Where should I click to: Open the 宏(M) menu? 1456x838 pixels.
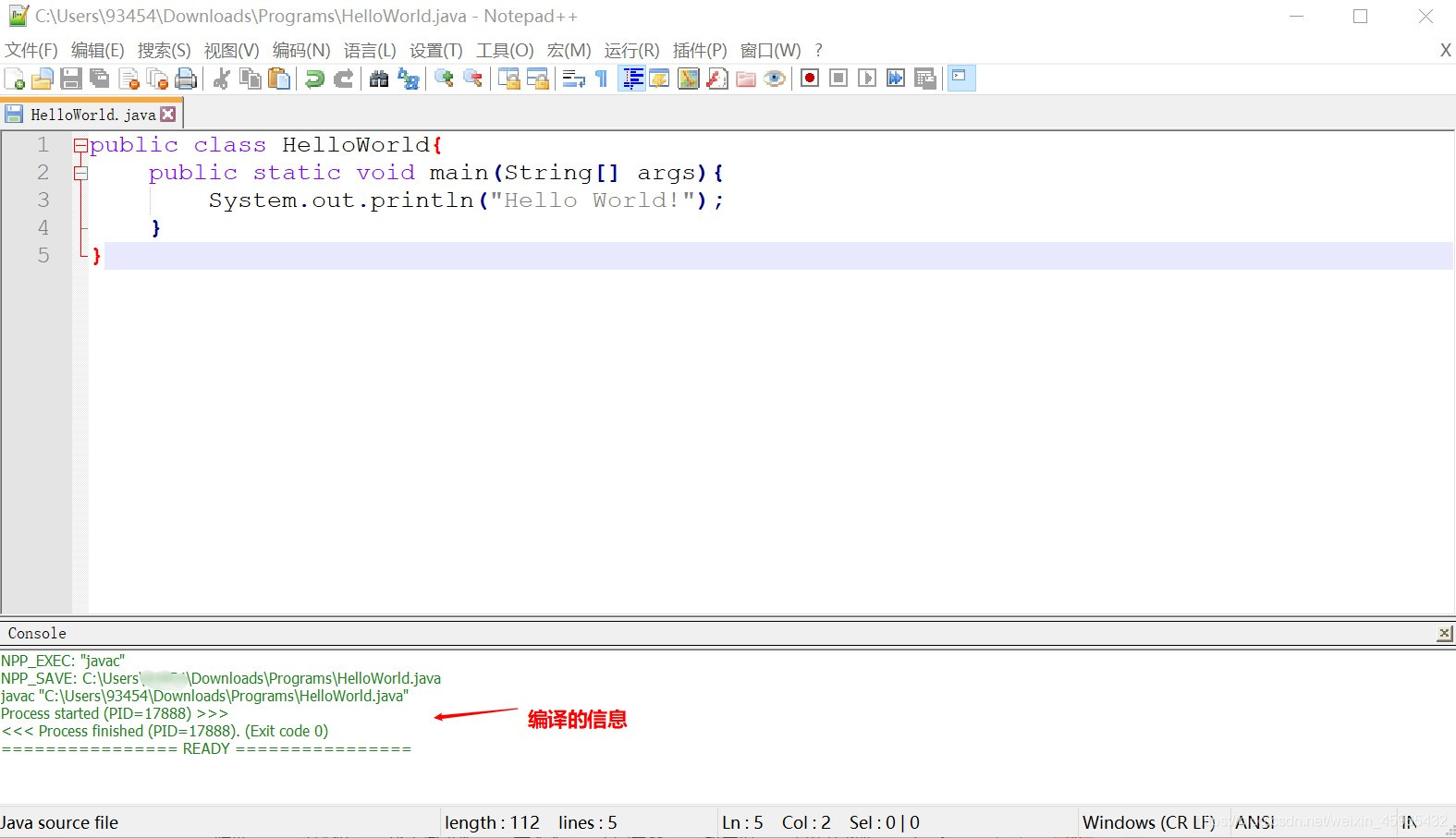point(569,50)
